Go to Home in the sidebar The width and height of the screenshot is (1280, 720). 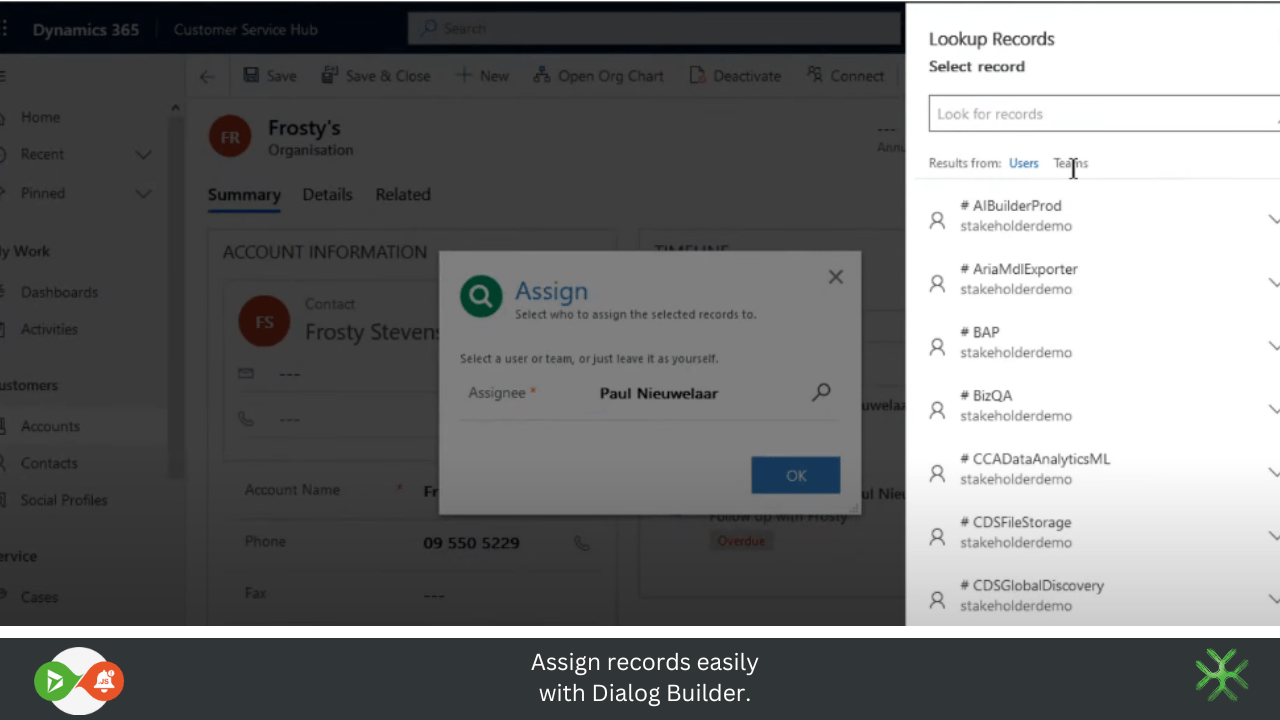[40, 117]
